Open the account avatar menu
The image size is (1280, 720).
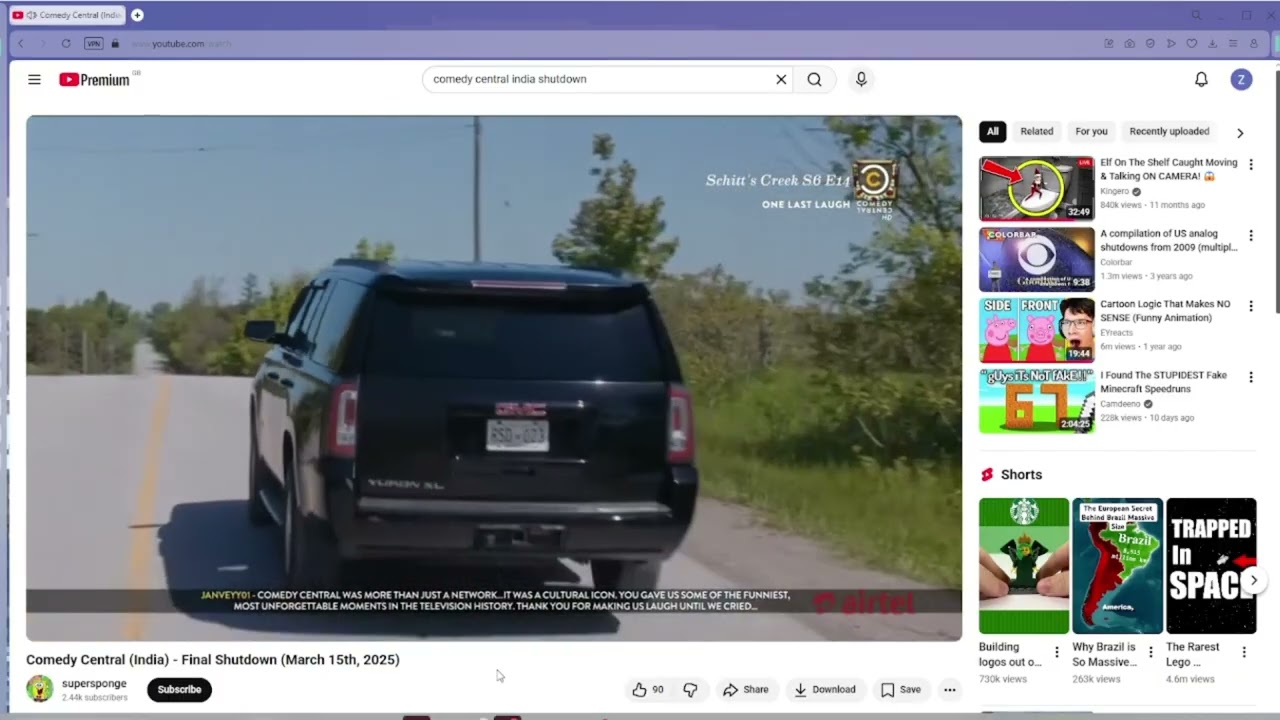1241,79
